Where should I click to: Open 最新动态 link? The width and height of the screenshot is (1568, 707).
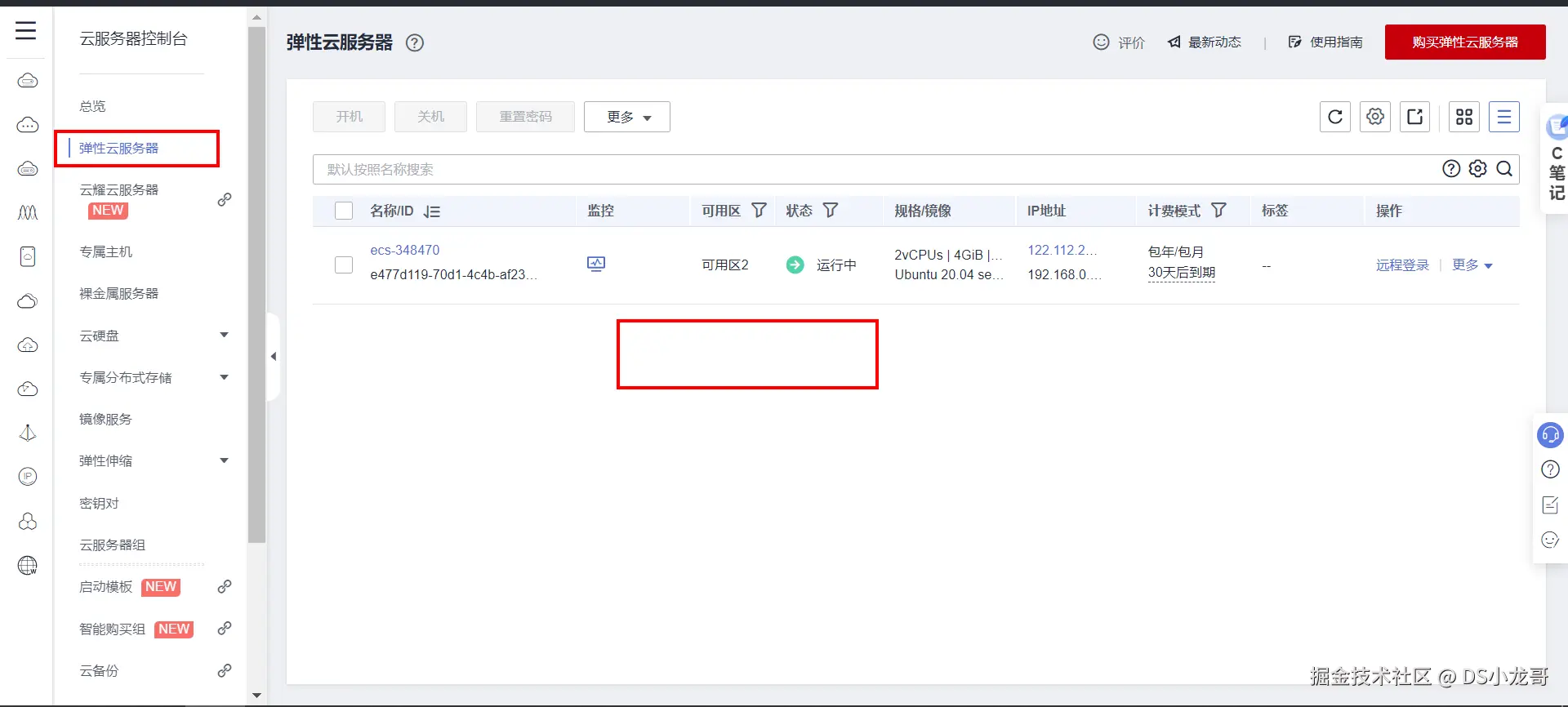click(x=1205, y=42)
